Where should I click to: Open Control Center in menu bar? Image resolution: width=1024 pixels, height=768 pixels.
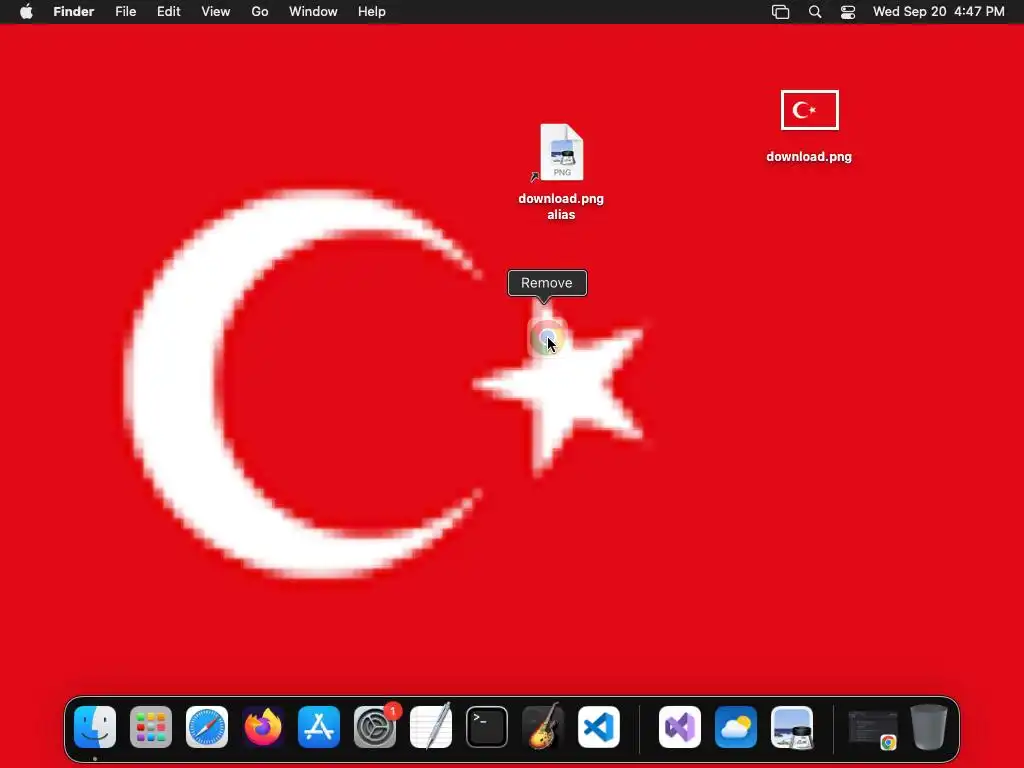coord(848,12)
